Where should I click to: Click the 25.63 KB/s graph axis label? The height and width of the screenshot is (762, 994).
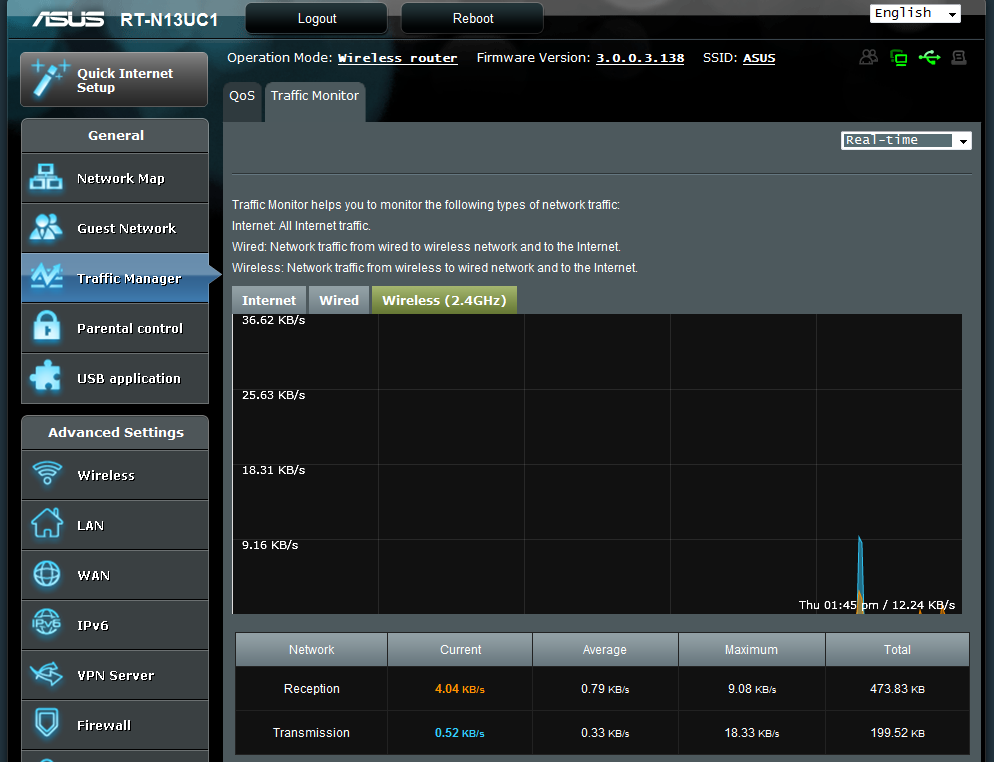pyautogui.click(x=273, y=395)
